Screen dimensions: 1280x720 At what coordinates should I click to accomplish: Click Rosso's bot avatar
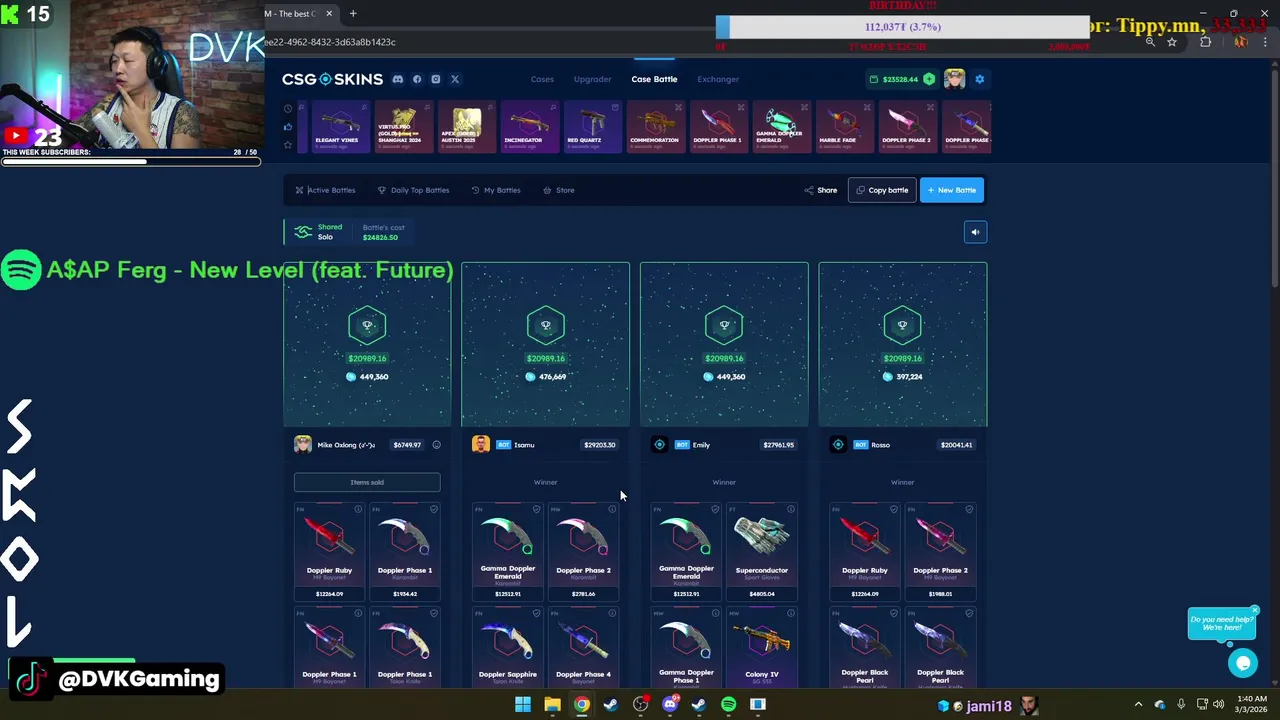[838, 444]
